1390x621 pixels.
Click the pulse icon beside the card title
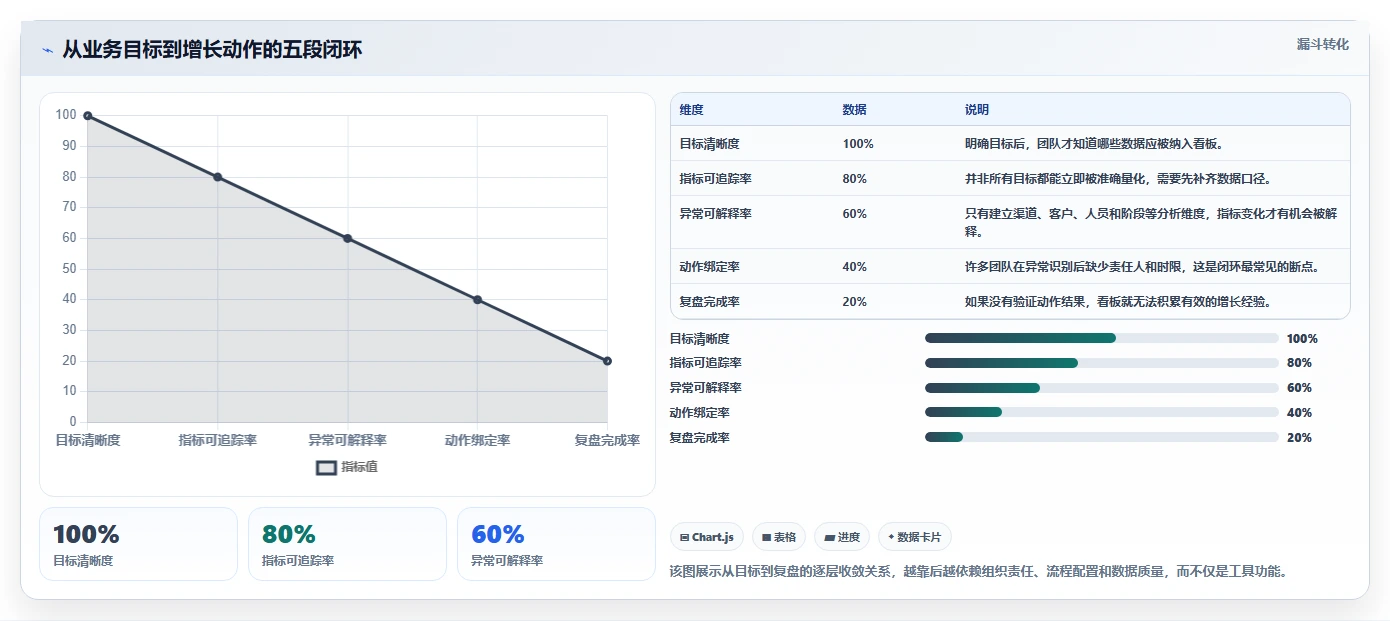[47, 50]
